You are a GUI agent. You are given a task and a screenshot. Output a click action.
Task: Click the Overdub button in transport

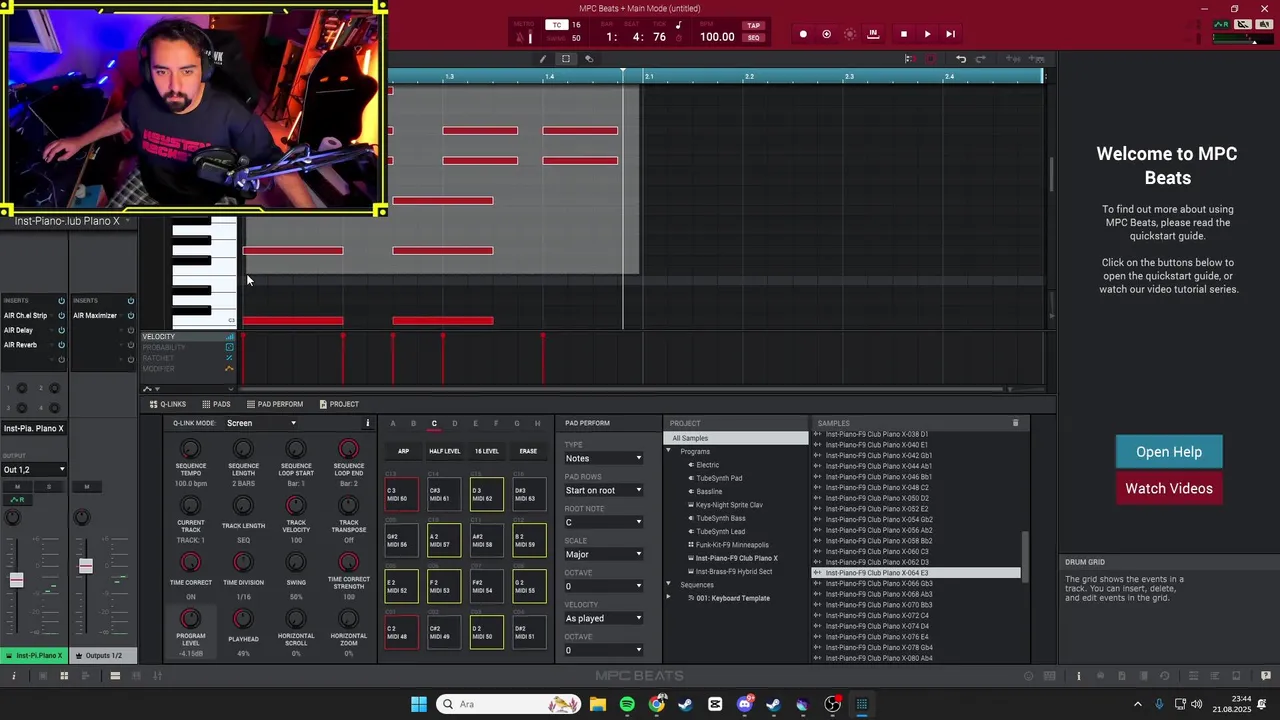[826, 34]
